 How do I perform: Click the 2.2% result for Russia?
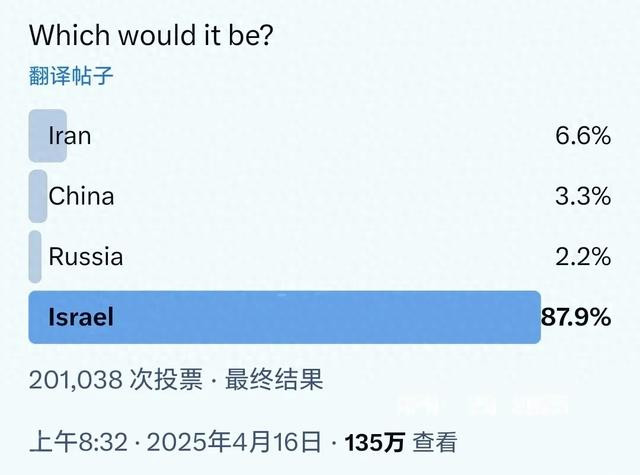(x=583, y=257)
